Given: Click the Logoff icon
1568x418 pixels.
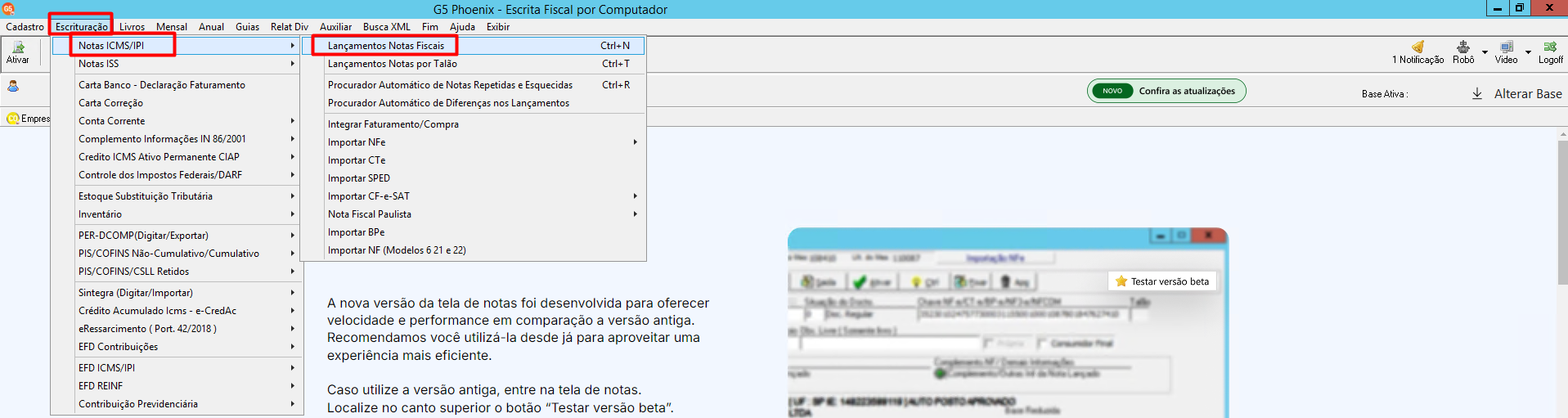Looking at the screenshot, I should [x=1550, y=47].
